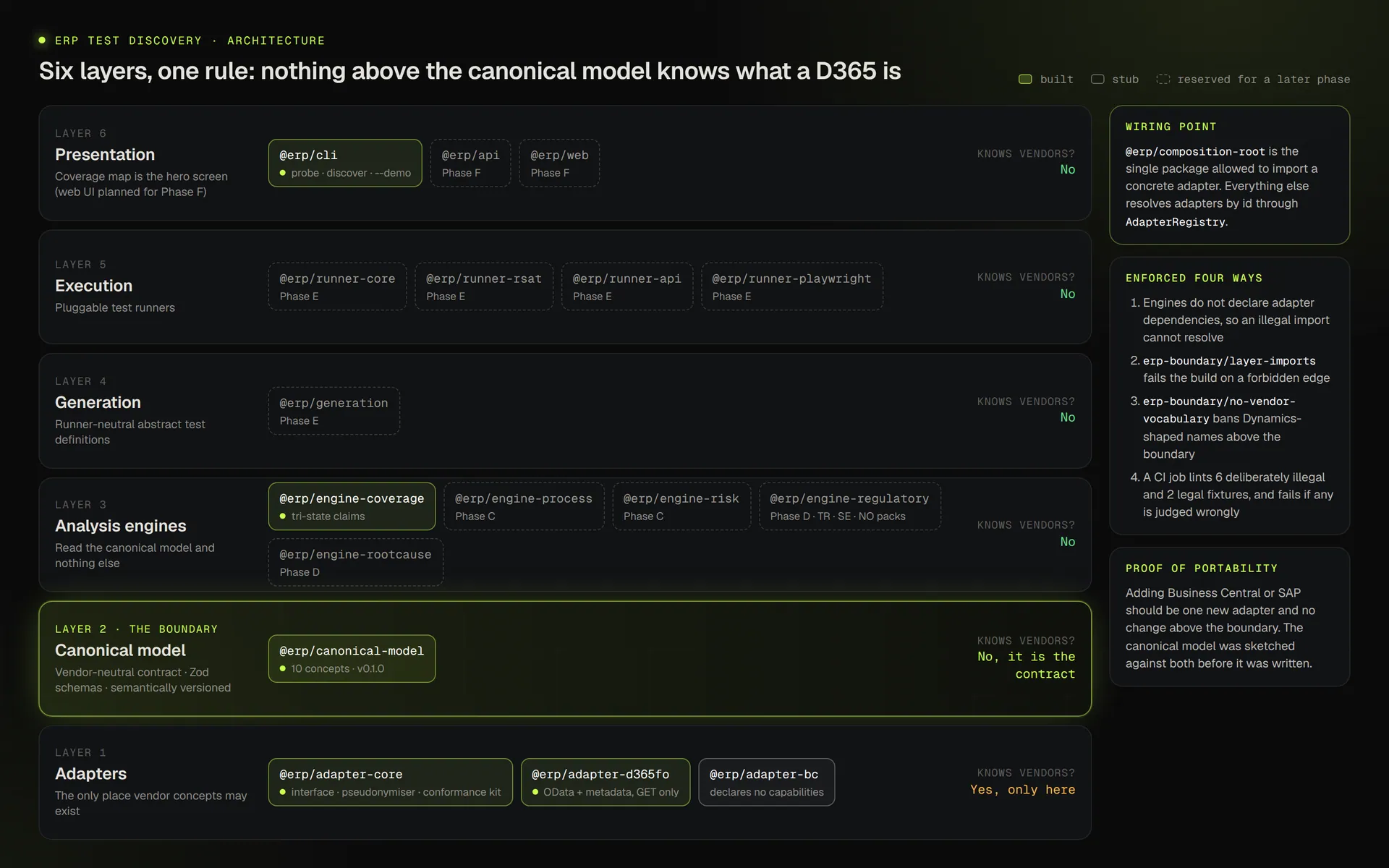Click the green dot beside tri-state claims

point(283,516)
